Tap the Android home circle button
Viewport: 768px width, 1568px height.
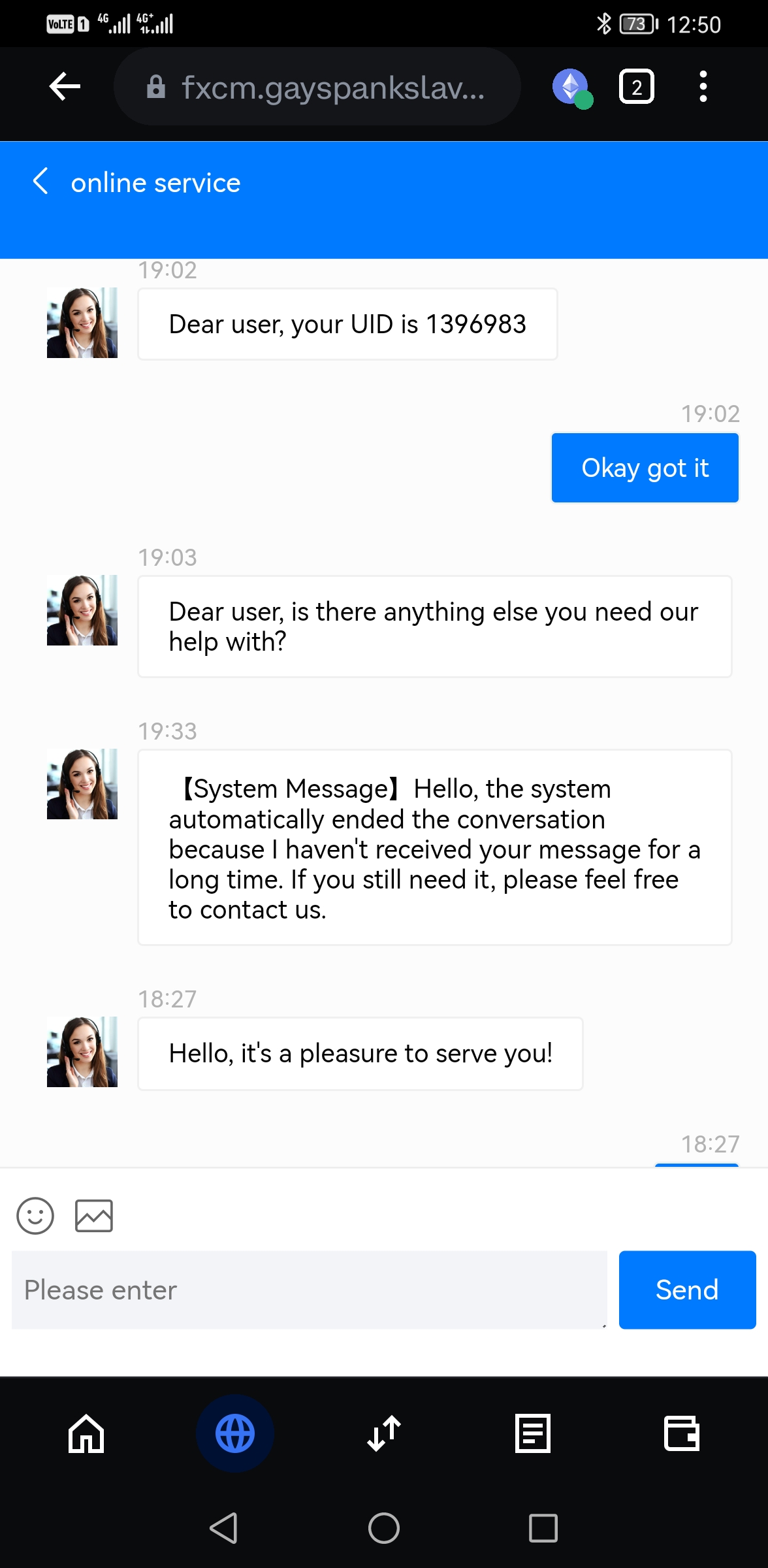coord(384,1528)
